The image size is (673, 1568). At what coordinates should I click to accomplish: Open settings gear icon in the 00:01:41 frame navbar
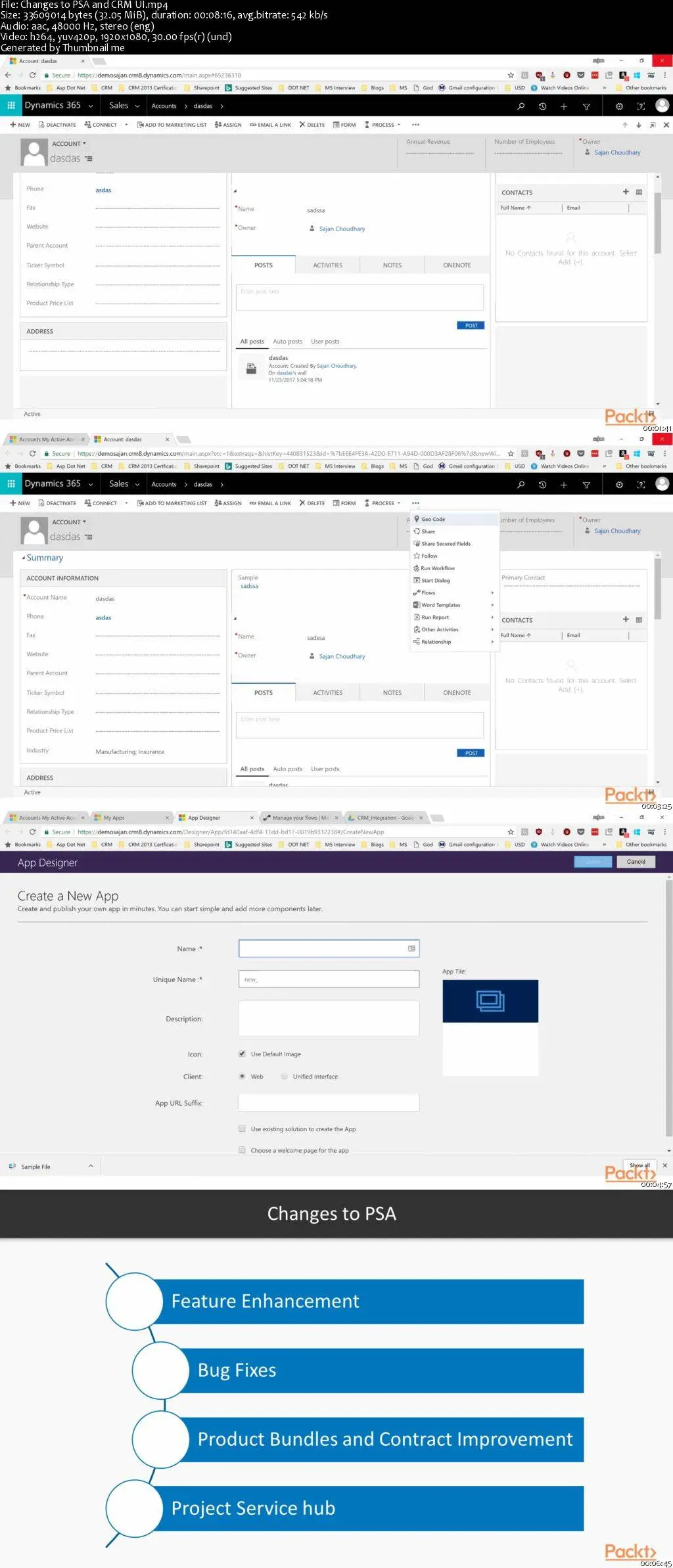point(619,106)
